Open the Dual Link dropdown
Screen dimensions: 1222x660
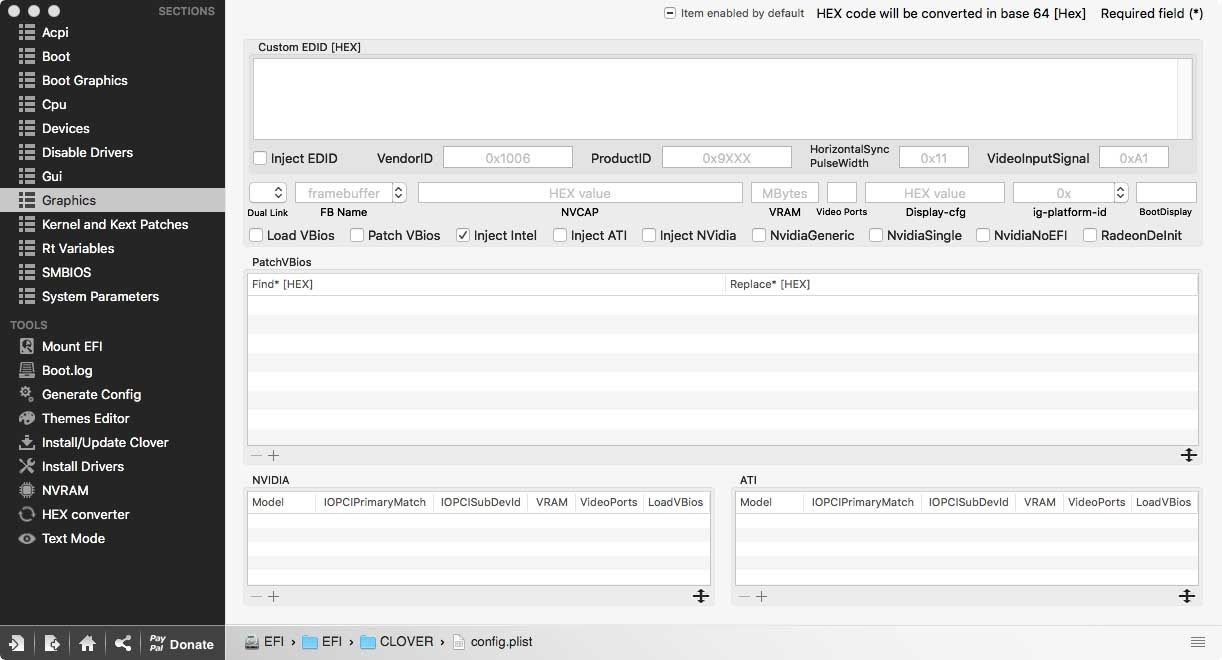coord(268,192)
